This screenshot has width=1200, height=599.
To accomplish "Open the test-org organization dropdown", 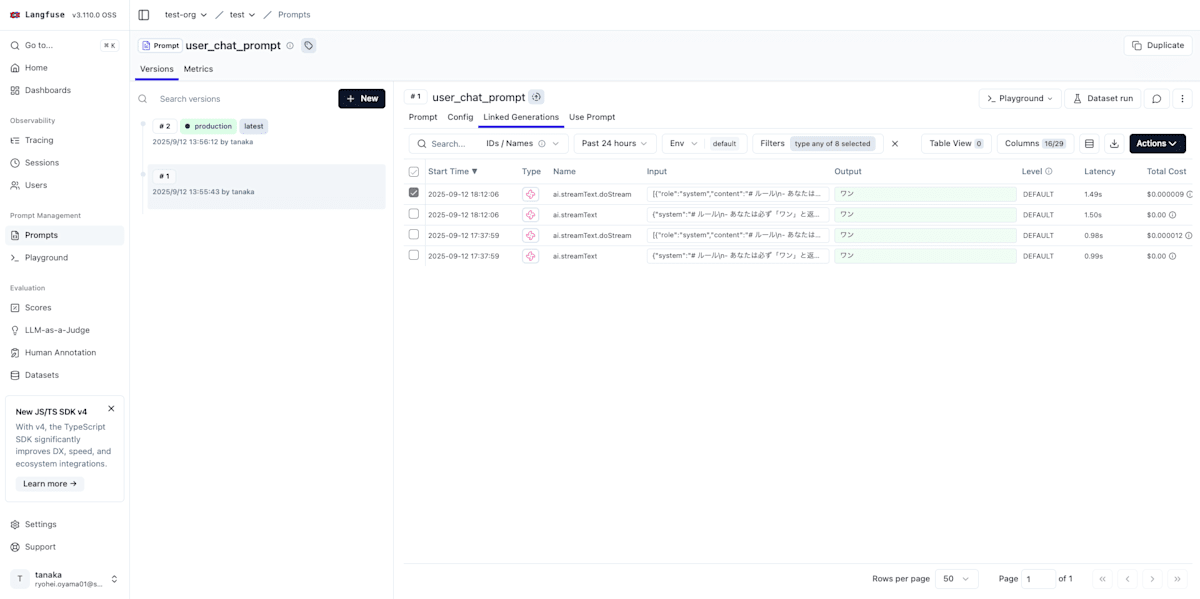I will click(186, 15).
